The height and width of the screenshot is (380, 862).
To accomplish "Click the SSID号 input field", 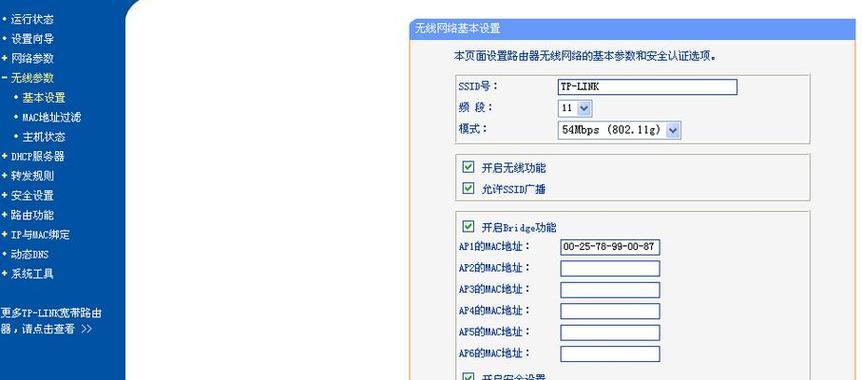I will point(647,87).
